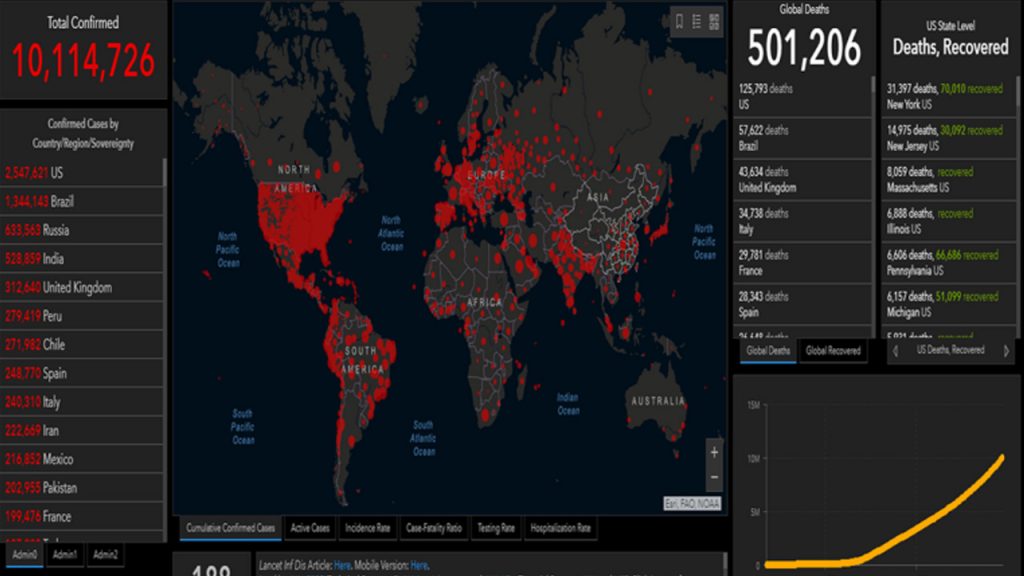Open the map legend list icon

coord(697,22)
